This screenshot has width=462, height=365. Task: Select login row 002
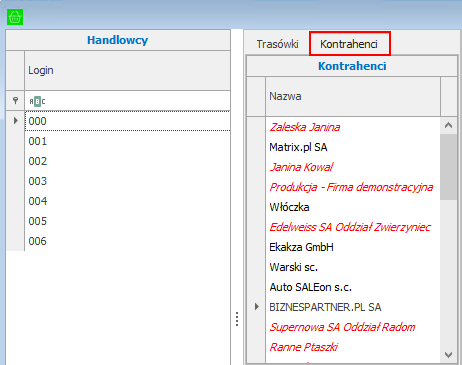coord(128,161)
